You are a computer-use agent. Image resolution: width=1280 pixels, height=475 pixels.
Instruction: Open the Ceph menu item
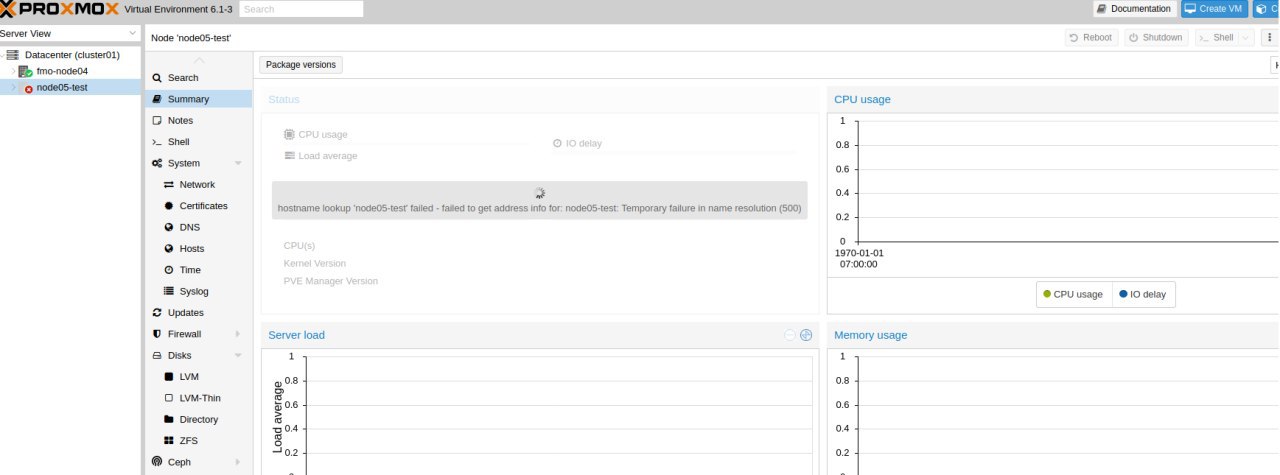[197, 462]
